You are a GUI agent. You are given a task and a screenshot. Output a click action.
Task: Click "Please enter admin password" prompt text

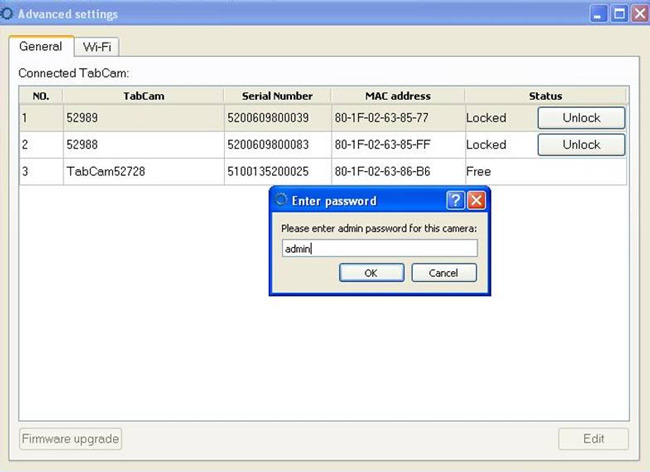379,228
